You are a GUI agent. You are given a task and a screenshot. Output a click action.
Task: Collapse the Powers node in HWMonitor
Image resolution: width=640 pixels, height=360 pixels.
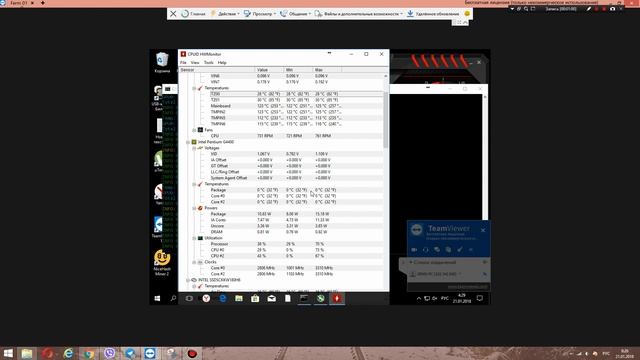click(194, 208)
